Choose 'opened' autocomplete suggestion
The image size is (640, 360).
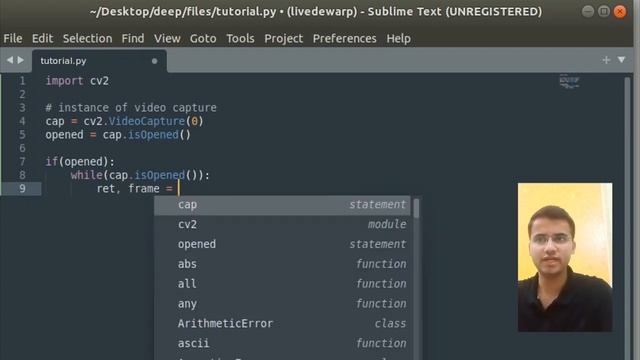tap(282, 244)
